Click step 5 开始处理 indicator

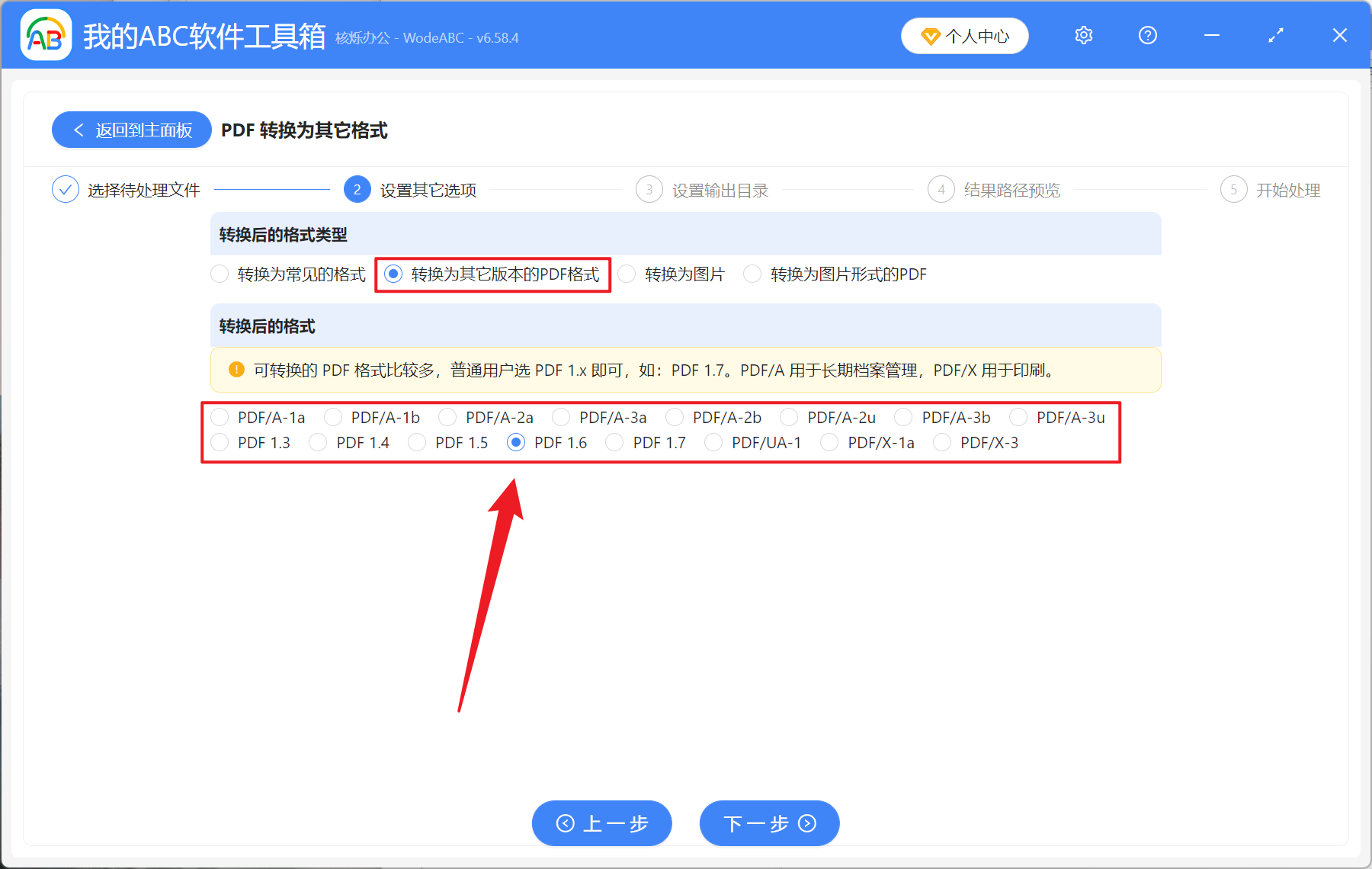coord(1234,189)
